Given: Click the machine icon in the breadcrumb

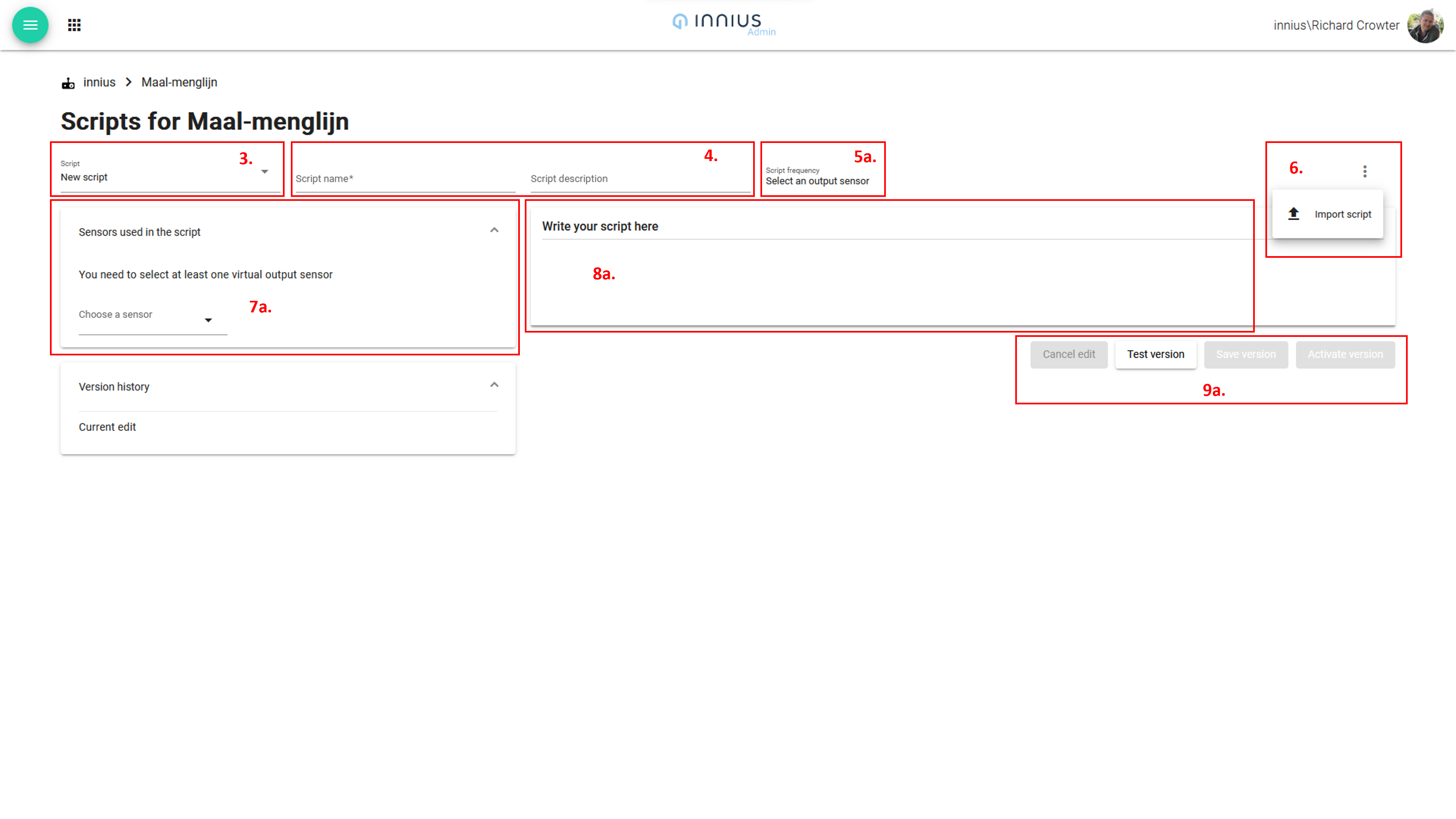Looking at the screenshot, I should click(68, 83).
